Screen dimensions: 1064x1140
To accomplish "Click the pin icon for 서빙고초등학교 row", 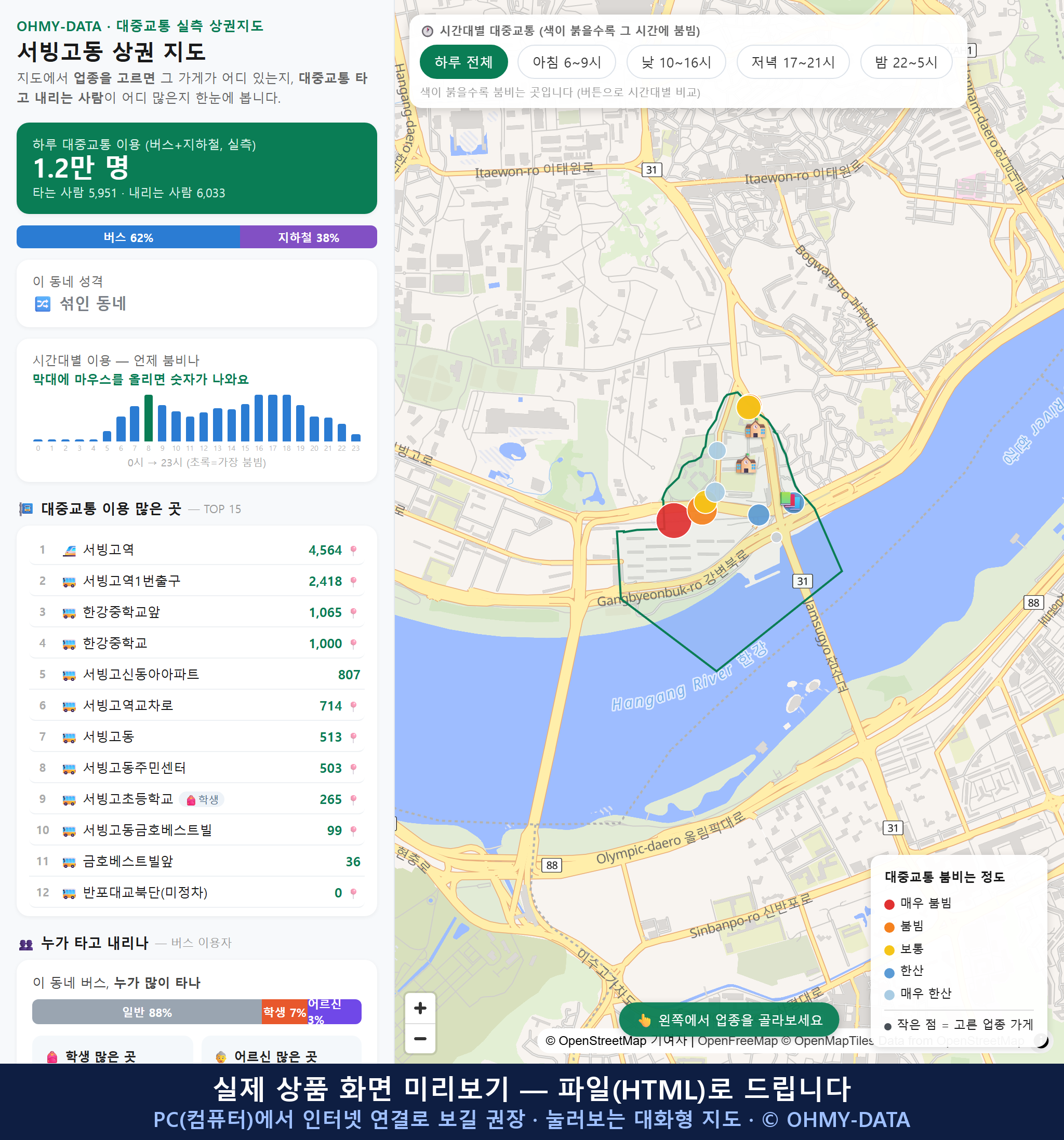I will 353,799.
